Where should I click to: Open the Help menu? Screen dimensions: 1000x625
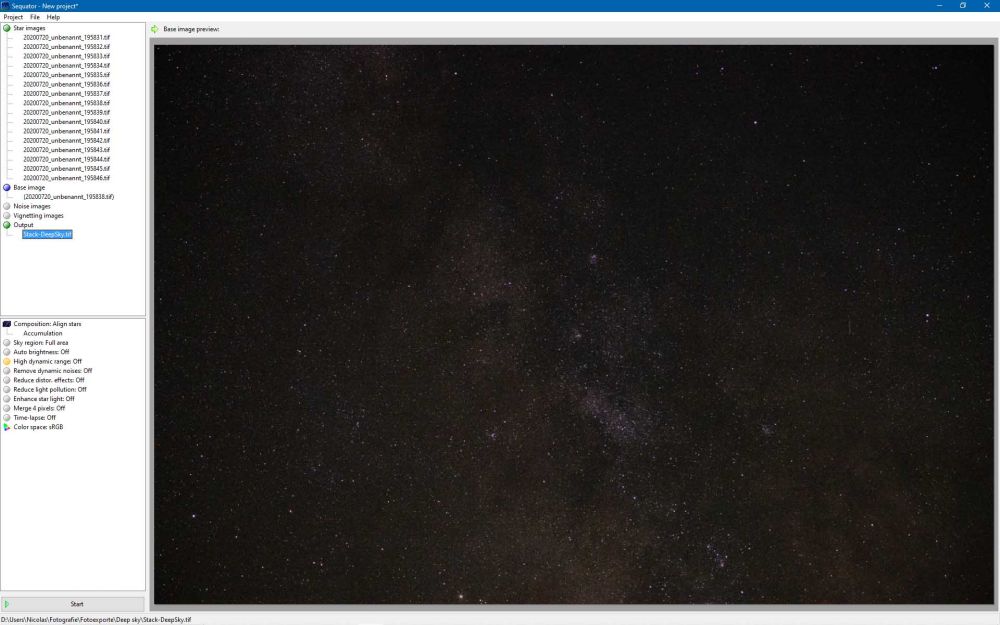[52, 17]
